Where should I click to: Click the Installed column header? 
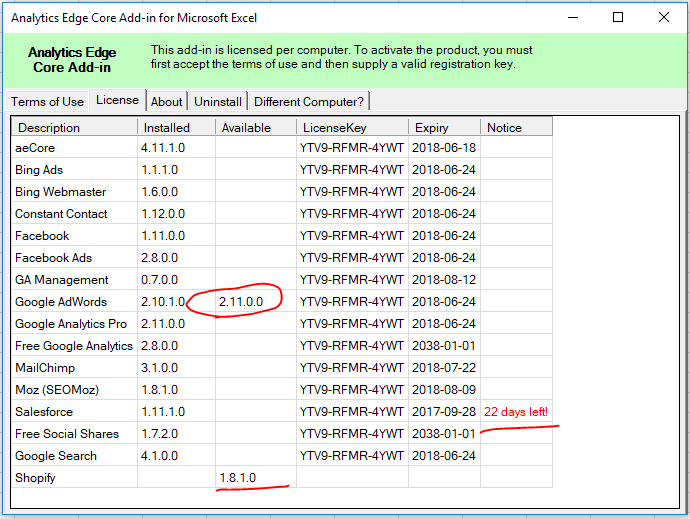point(176,127)
